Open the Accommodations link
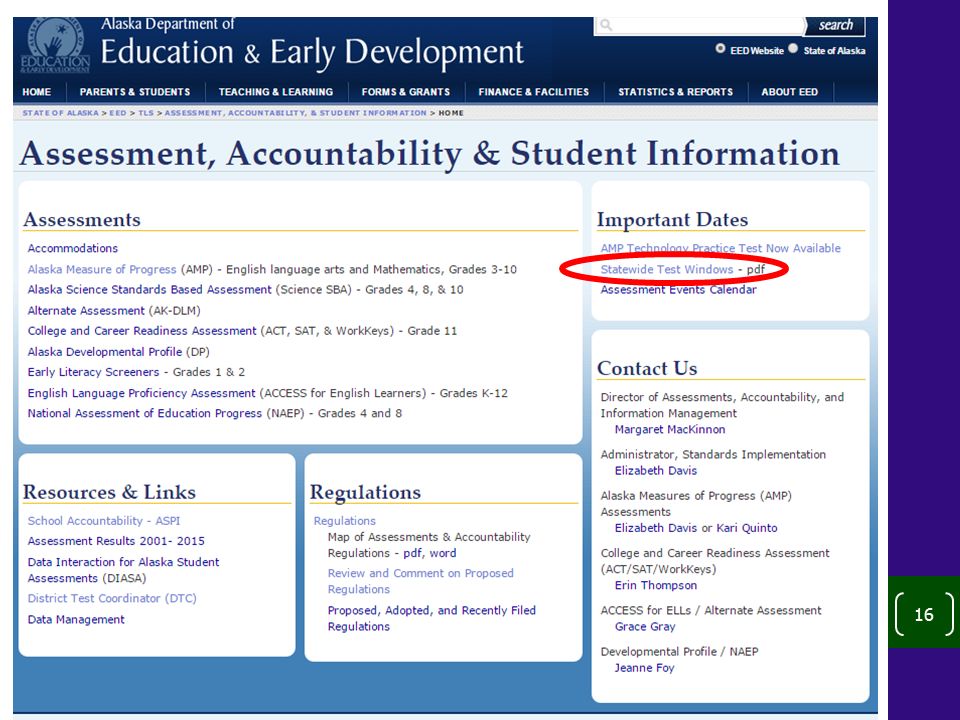 (x=73, y=248)
